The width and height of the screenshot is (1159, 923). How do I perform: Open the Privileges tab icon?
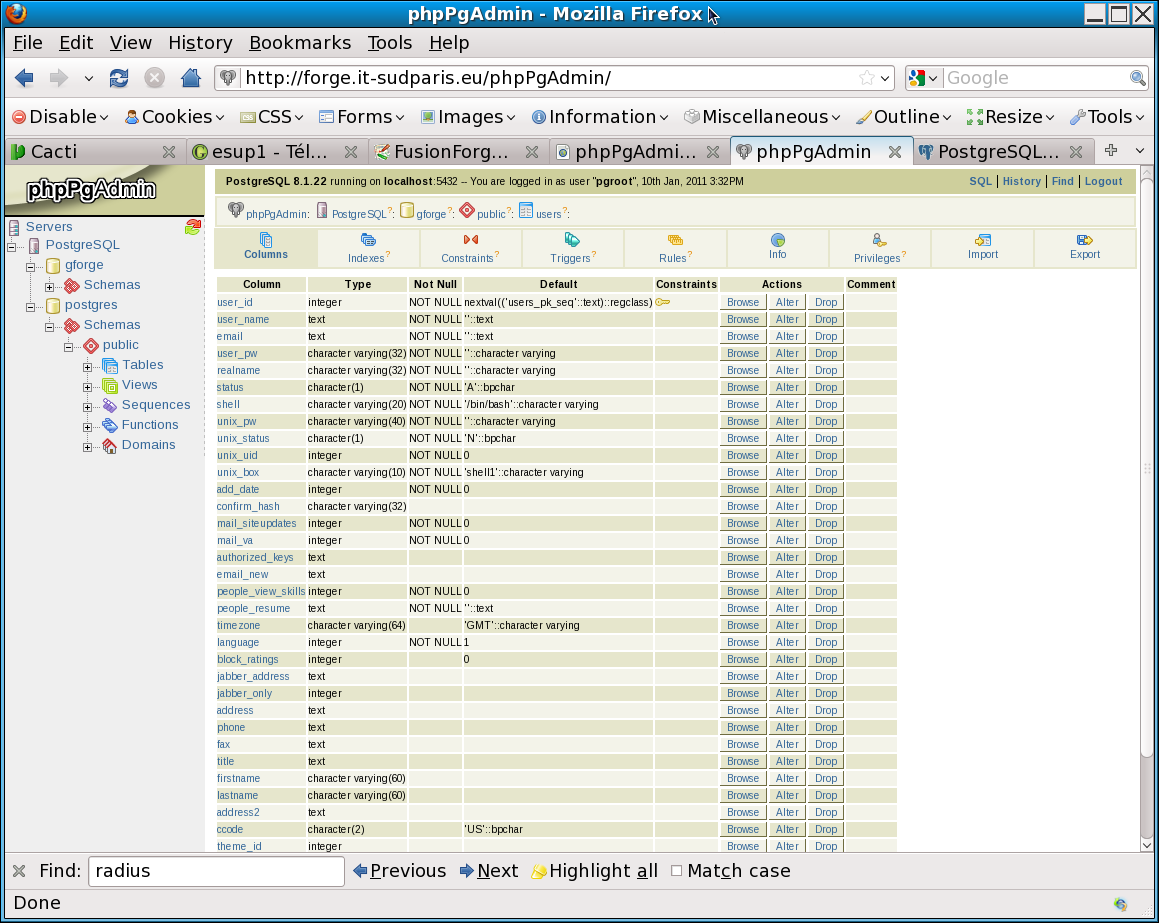879,240
